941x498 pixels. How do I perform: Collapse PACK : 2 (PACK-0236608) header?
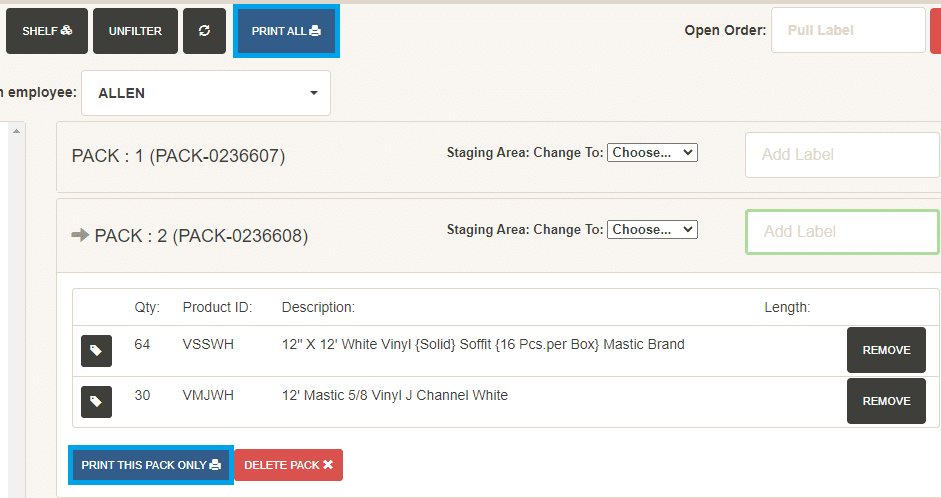(x=201, y=235)
